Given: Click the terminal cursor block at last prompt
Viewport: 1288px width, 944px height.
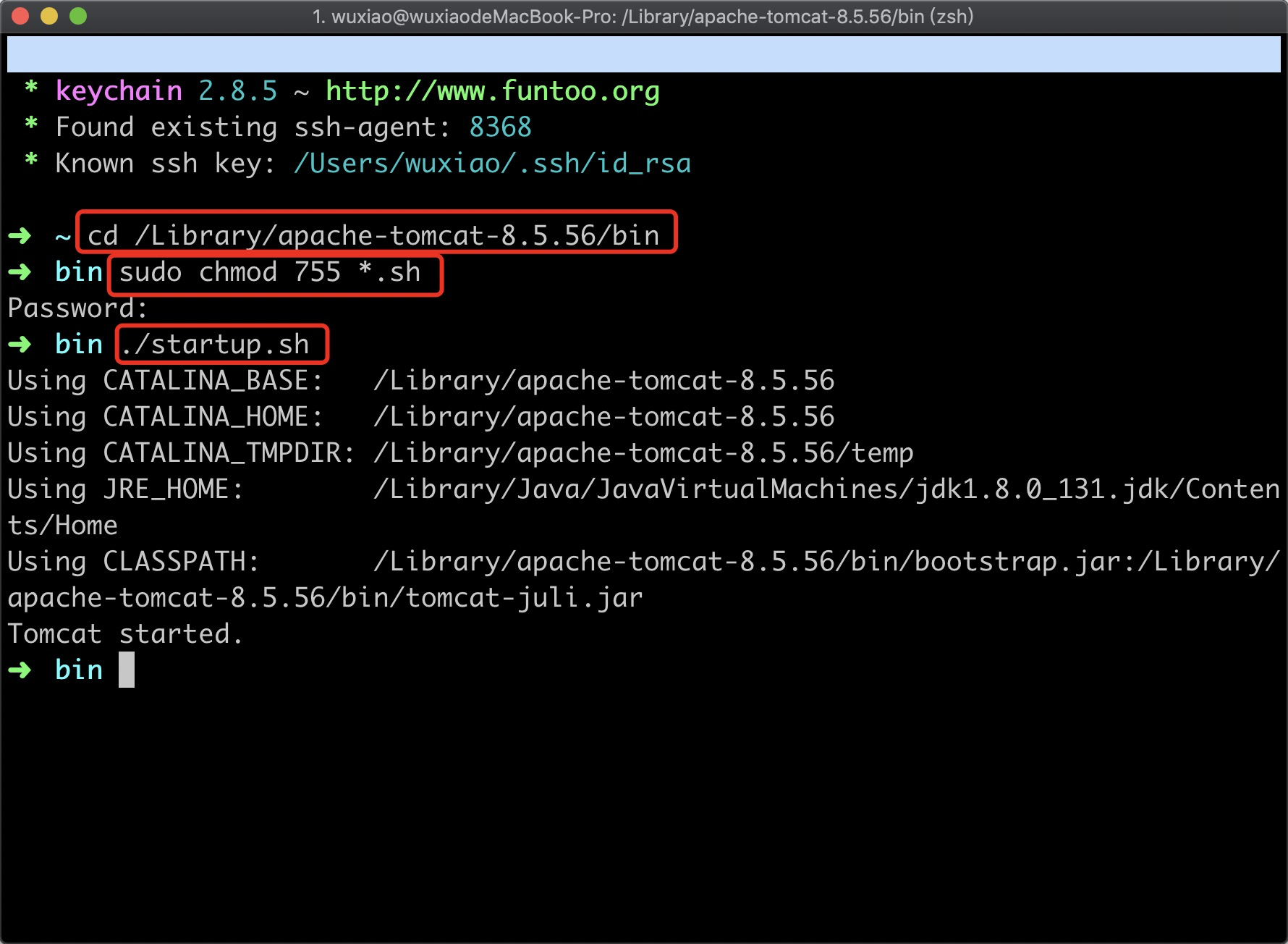Looking at the screenshot, I should click(127, 670).
